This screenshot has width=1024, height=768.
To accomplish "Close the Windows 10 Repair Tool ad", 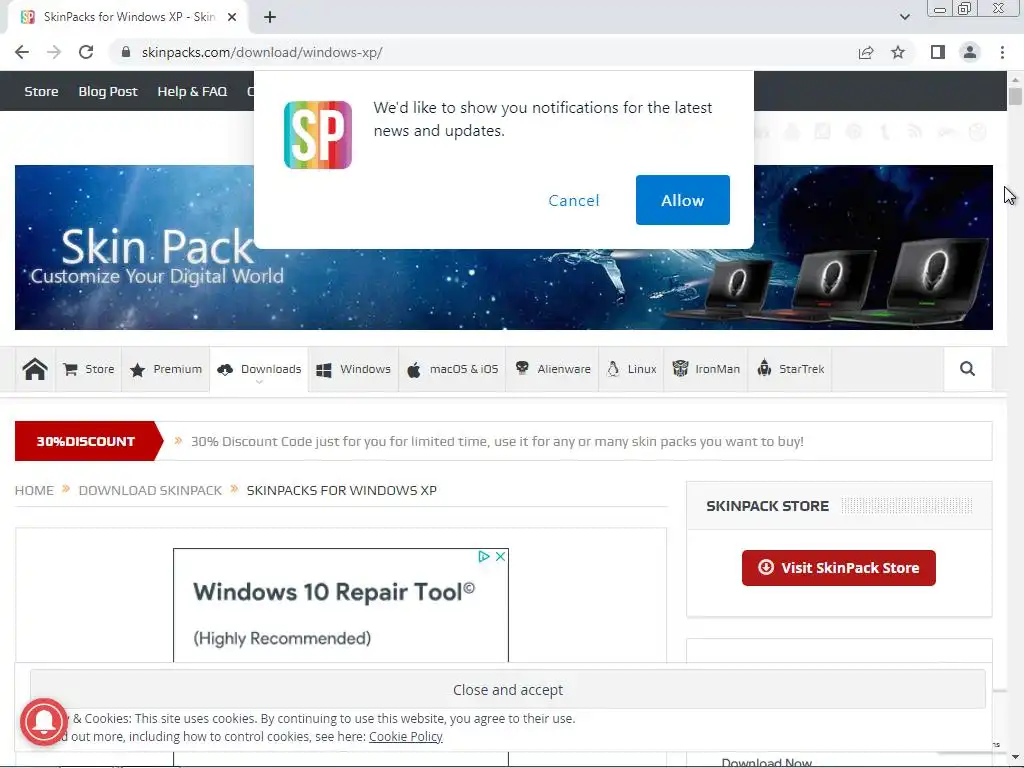I will pyautogui.click(x=500, y=556).
